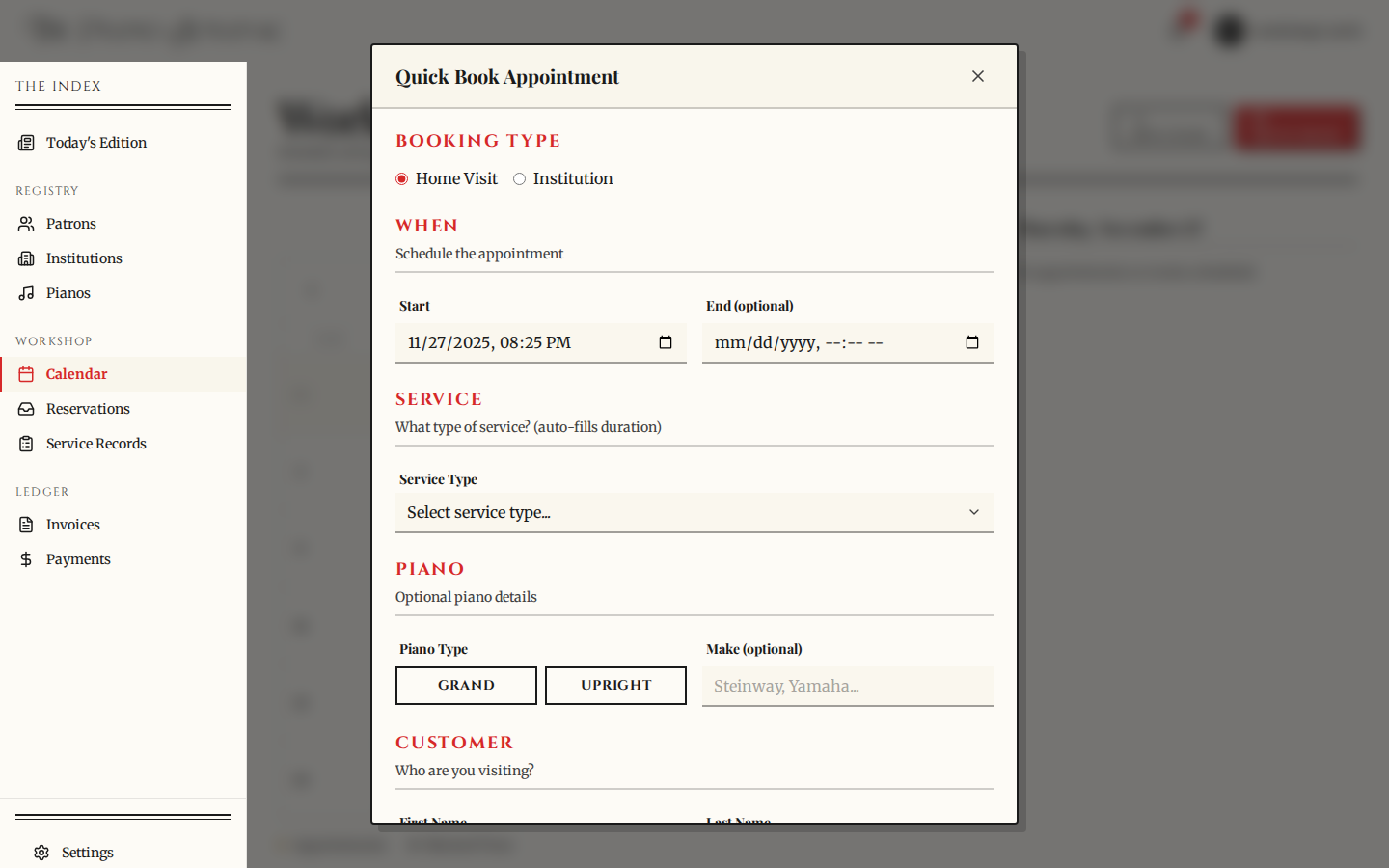This screenshot has width=1389, height=868.
Task: Open the Start date calendar picker
Action: tap(665, 341)
